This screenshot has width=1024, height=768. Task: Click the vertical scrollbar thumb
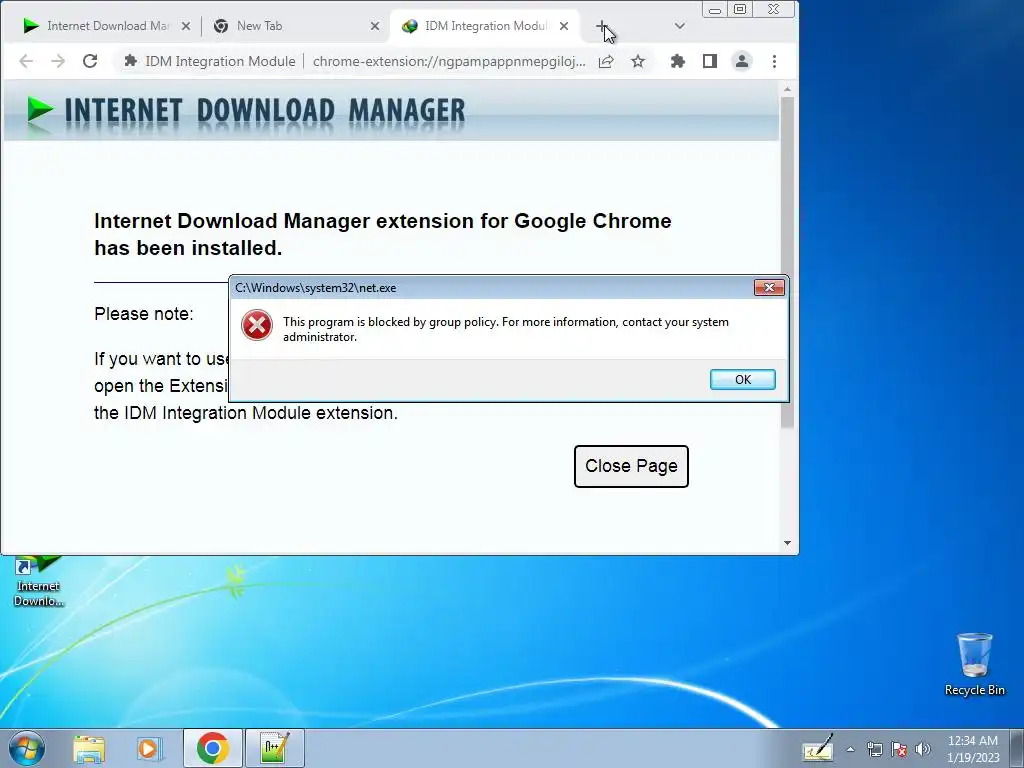click(x=787, y=263)
